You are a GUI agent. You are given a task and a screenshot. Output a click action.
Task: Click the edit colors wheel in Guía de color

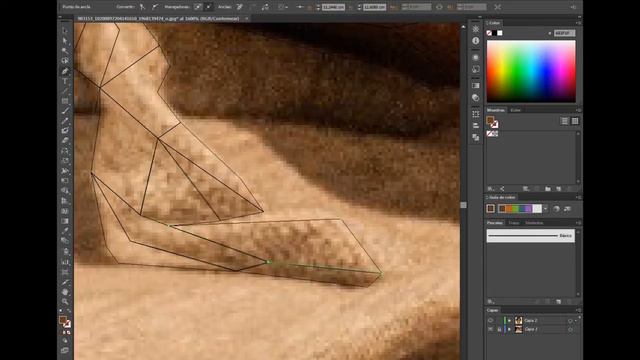coord(556,209)
